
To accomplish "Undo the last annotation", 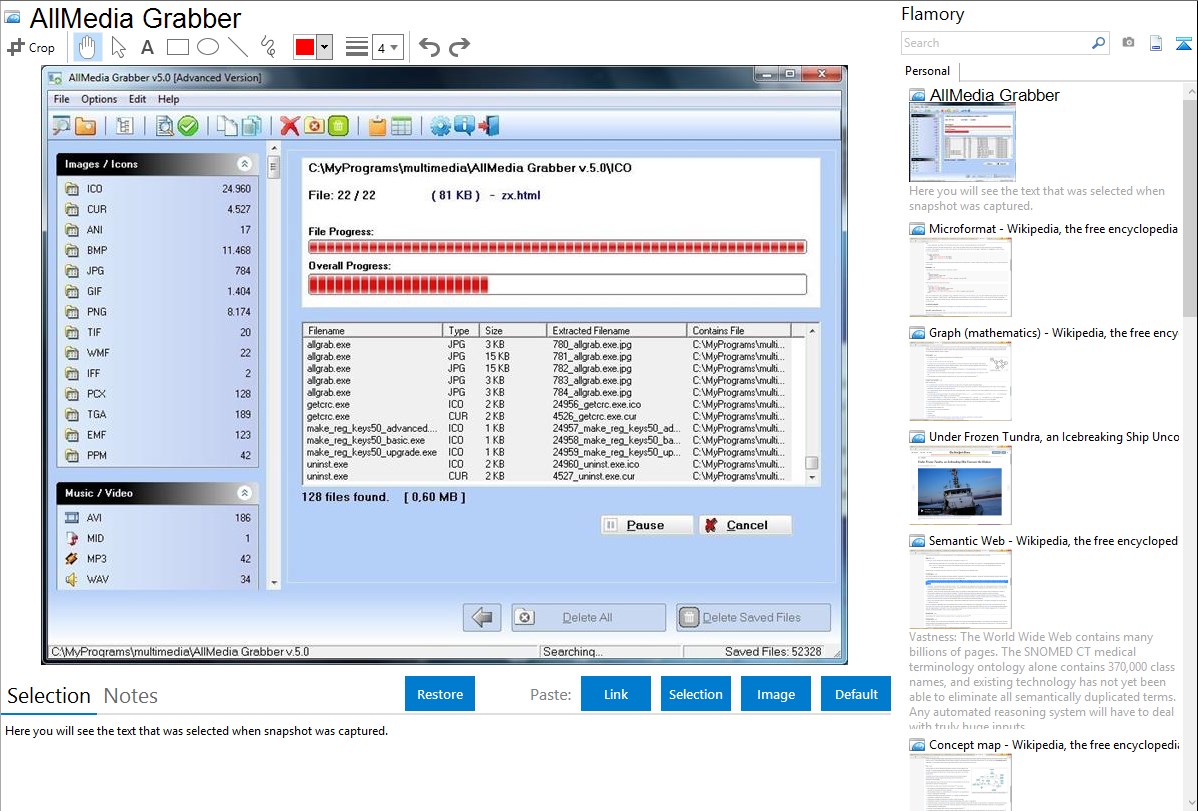I will 429,47.
